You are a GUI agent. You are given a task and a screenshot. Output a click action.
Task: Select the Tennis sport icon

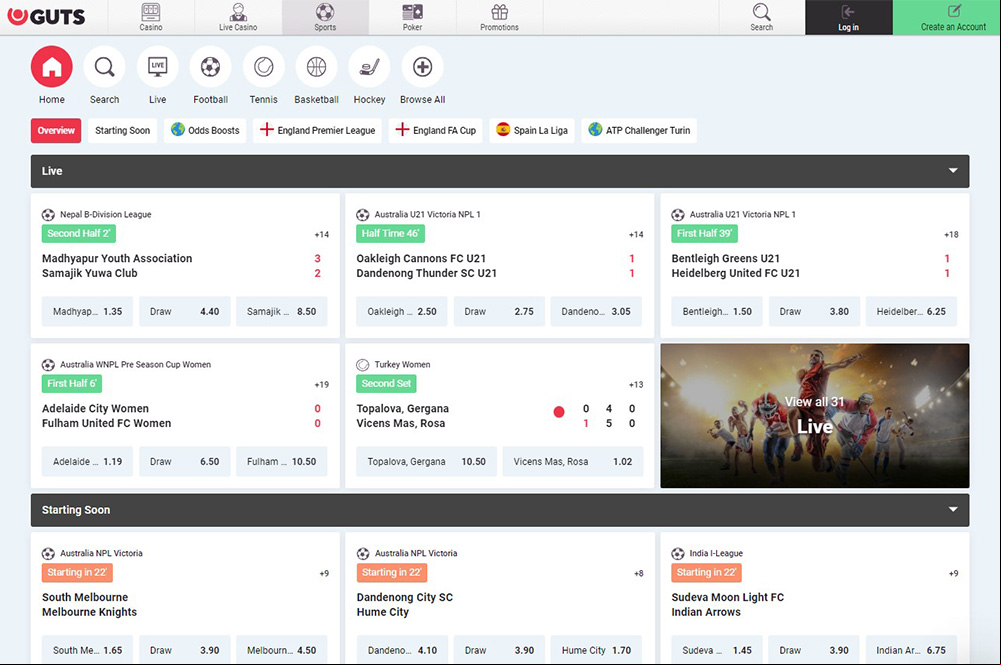(x=264, y=66)
